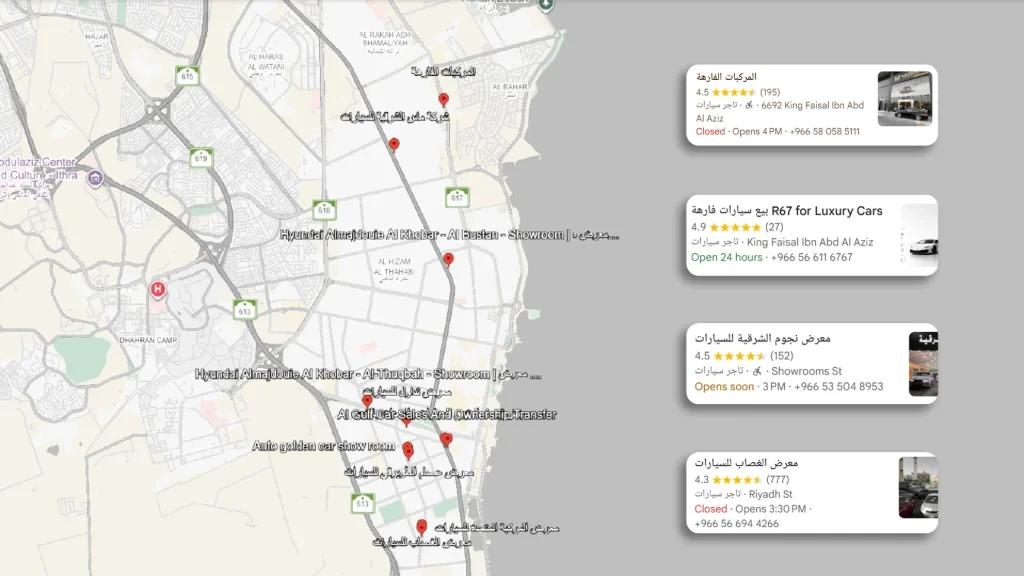This screenshot has height=576, width=1024.
Task: Click the AL RAKAH ASH SHAMALIYAH district label
Action: pos(385,42)
